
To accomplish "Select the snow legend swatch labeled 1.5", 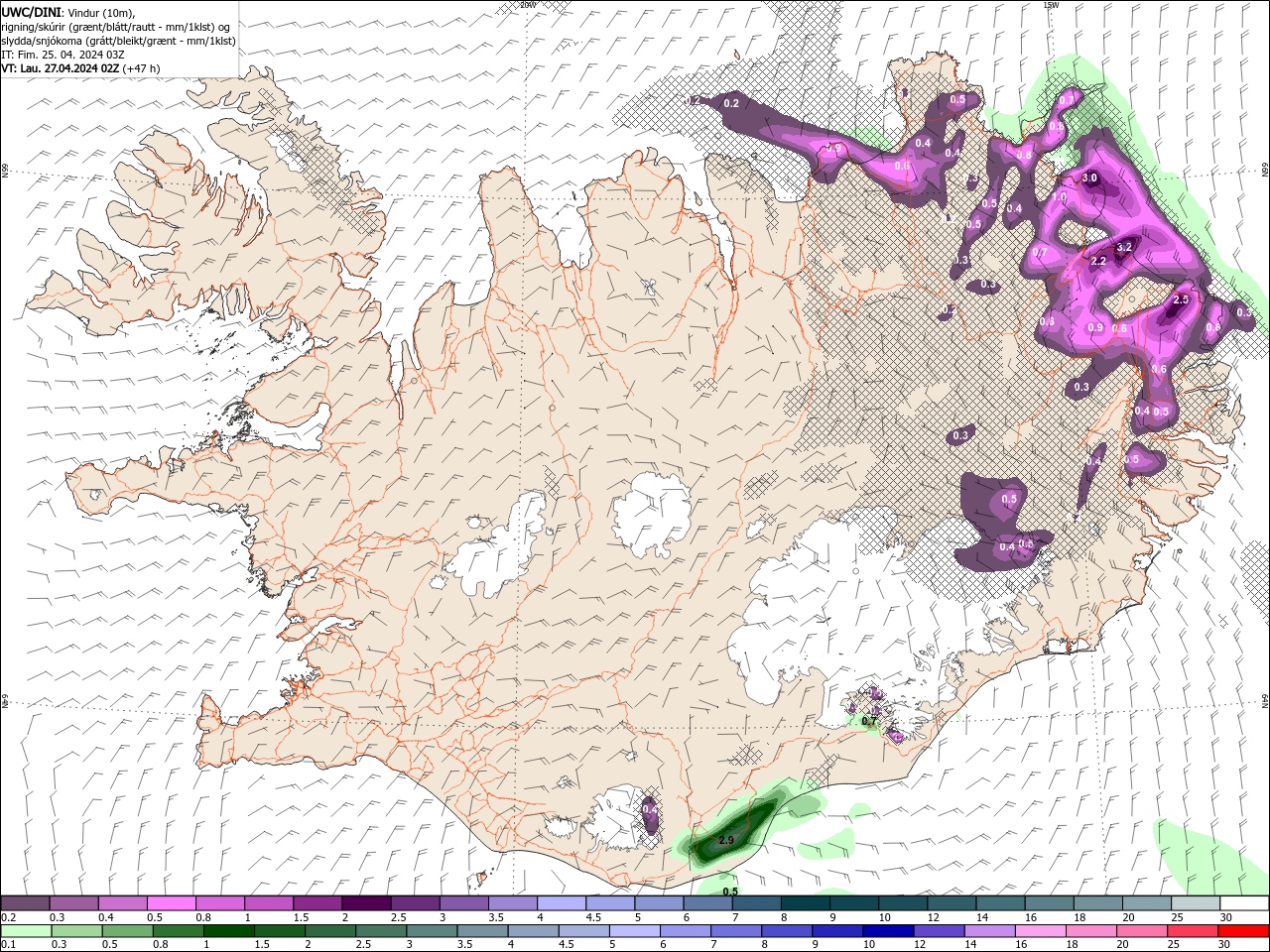I will 317,903.
